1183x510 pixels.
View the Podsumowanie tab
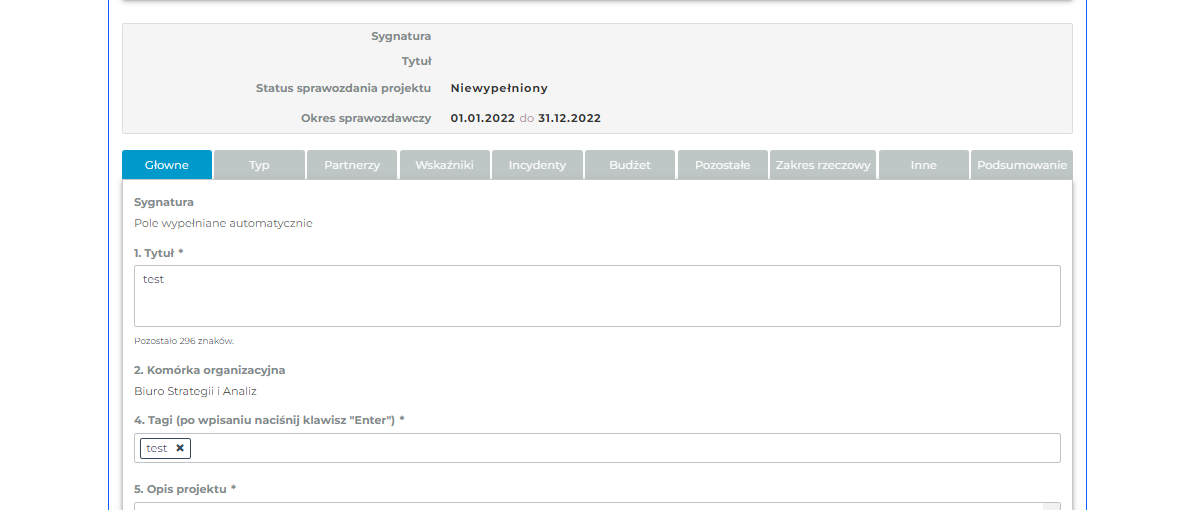1021,165
